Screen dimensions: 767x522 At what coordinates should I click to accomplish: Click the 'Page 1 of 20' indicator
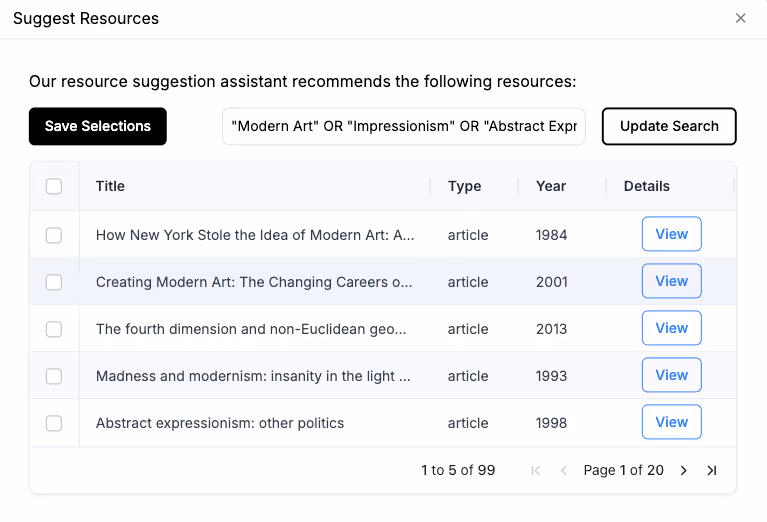pos(623,471)
